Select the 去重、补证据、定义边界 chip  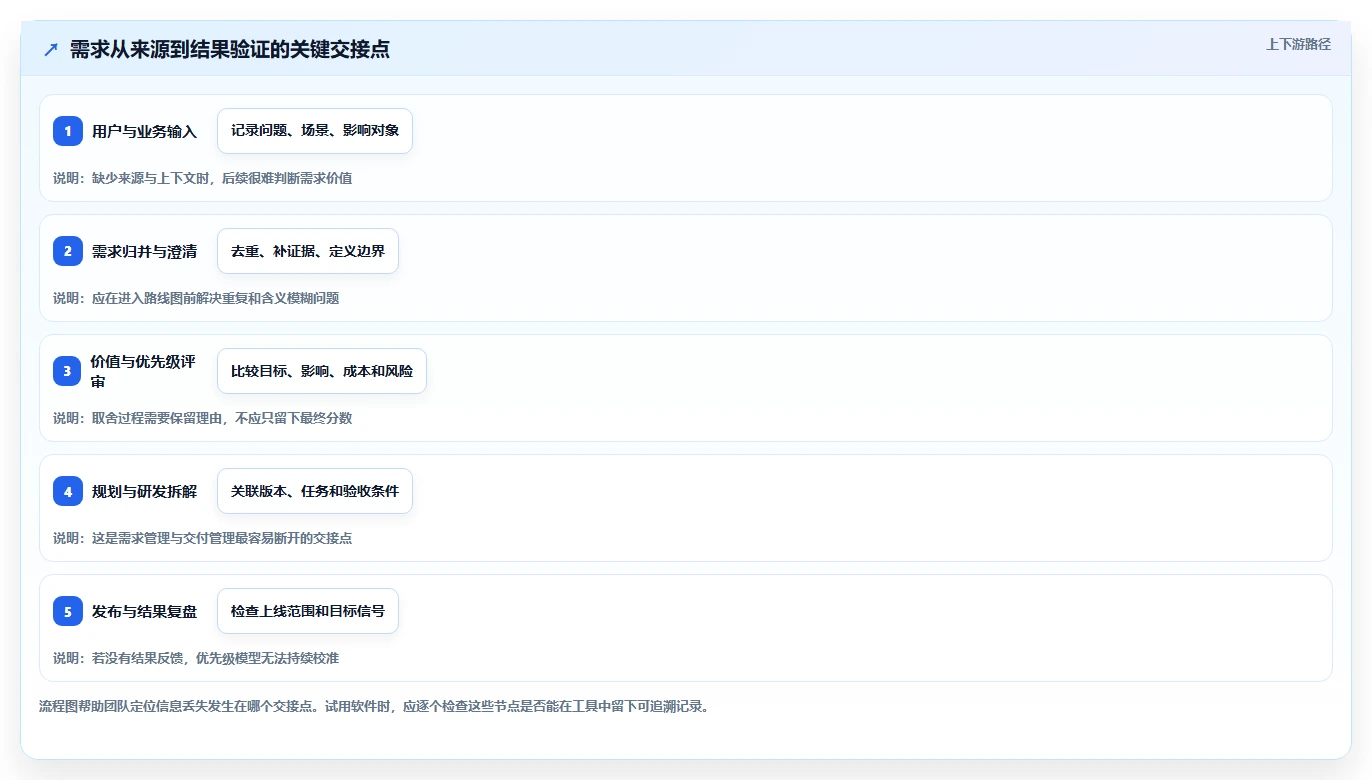click(308, 251)
